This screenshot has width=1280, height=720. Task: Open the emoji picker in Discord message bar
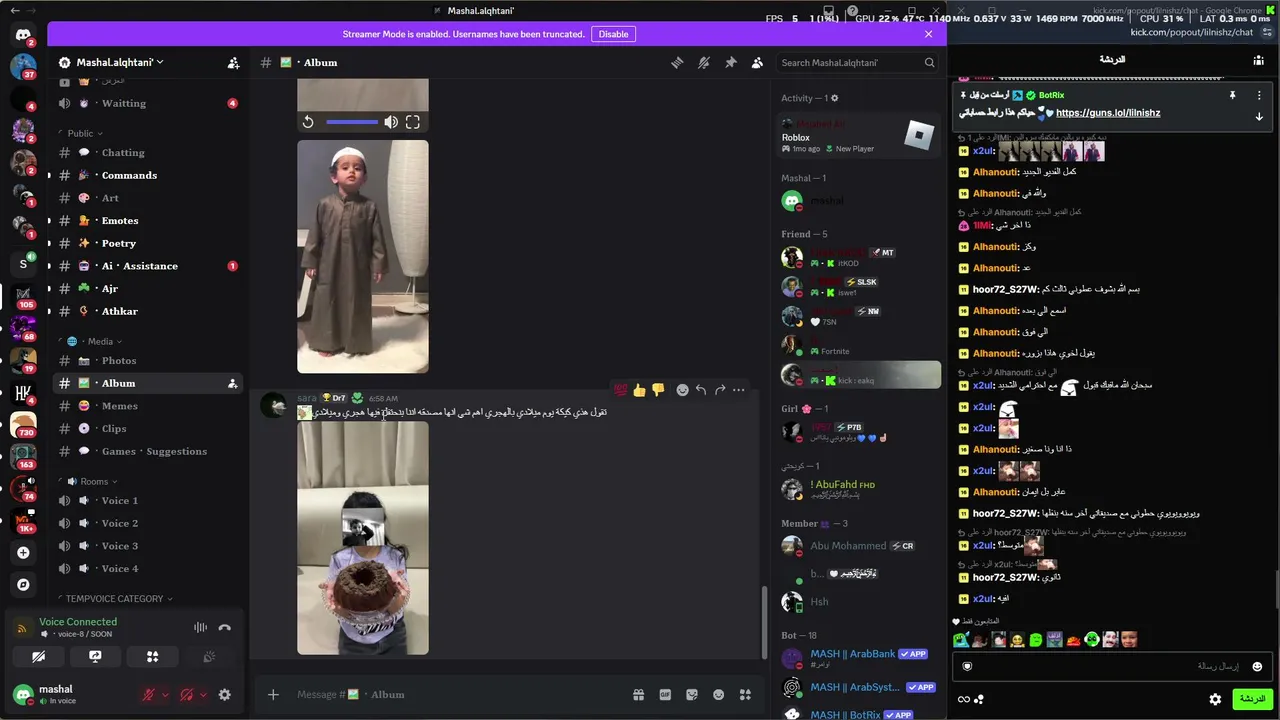click(718, 695)
